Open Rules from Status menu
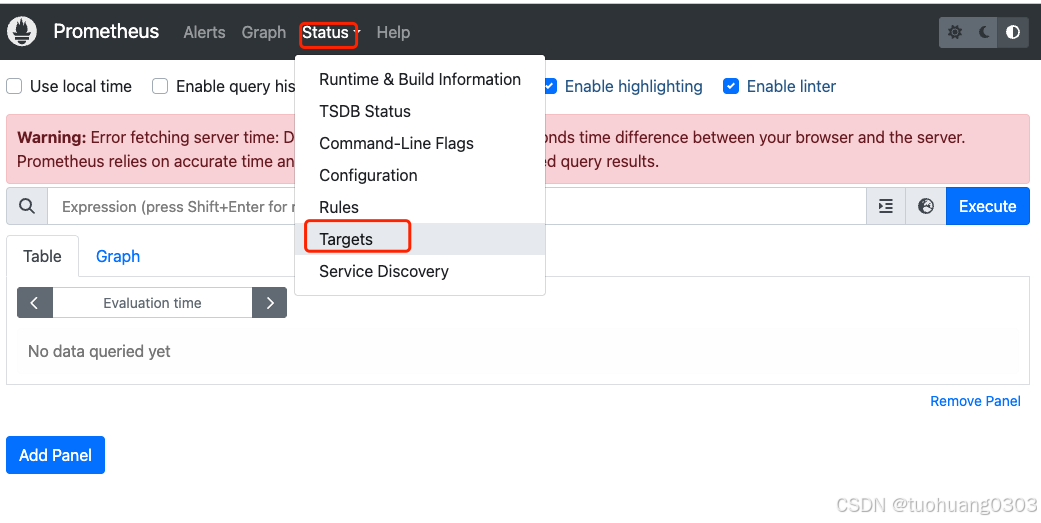 pos(420,207)
